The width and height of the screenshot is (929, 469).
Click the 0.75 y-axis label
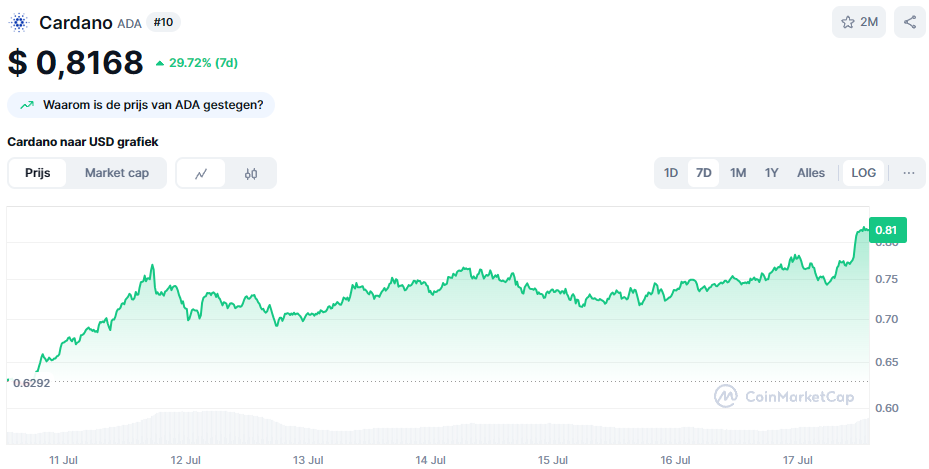point(887,279)
